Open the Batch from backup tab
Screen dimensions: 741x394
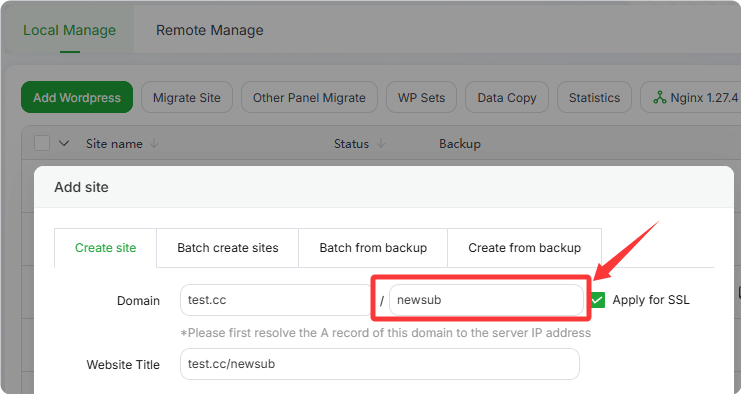[373, 248]
